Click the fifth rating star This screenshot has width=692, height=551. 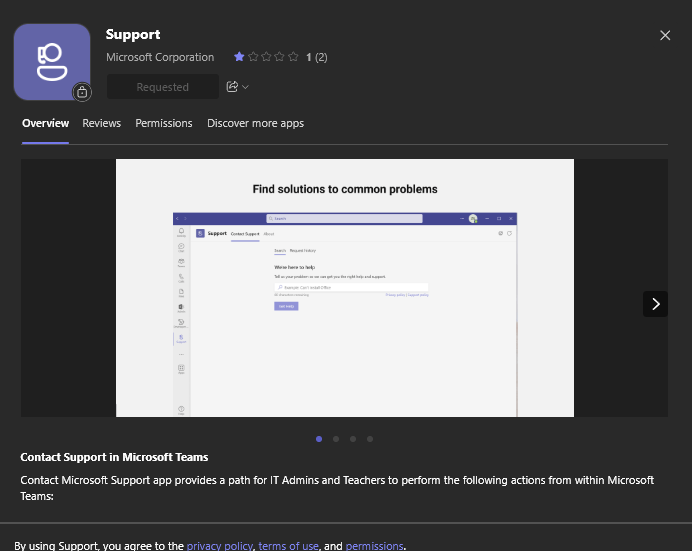coord(293,56)
